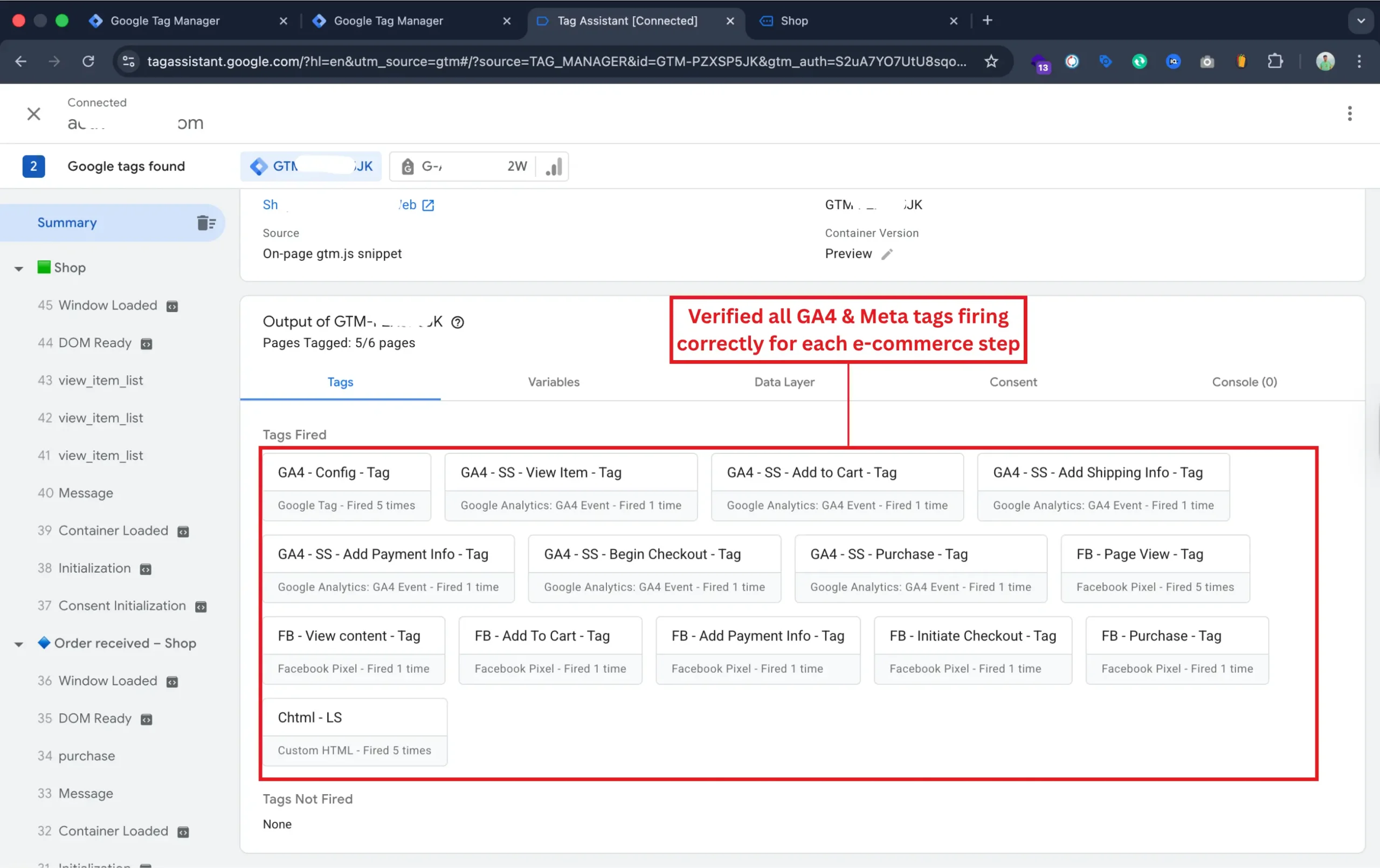Select event 34 purchase in the sidebar

(86, 756)
